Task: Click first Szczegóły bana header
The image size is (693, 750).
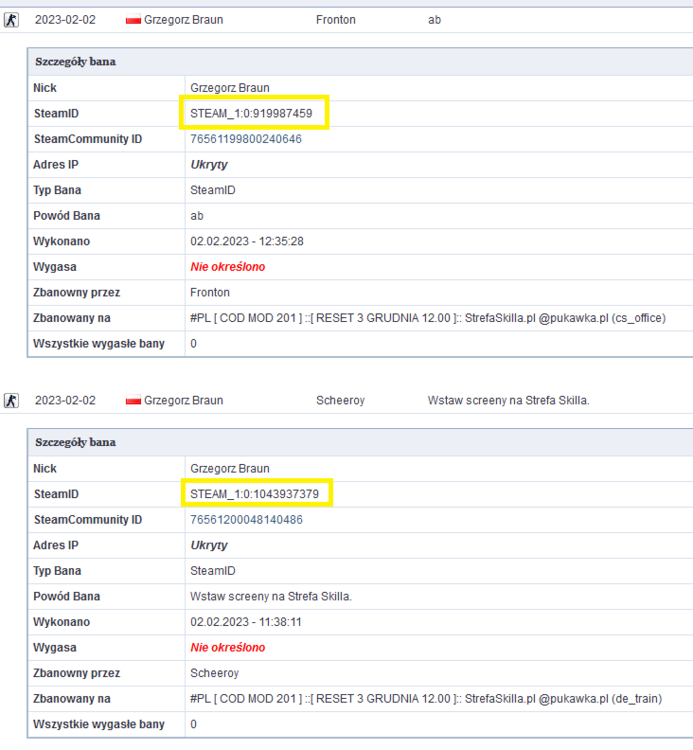Action: point(360,62)
